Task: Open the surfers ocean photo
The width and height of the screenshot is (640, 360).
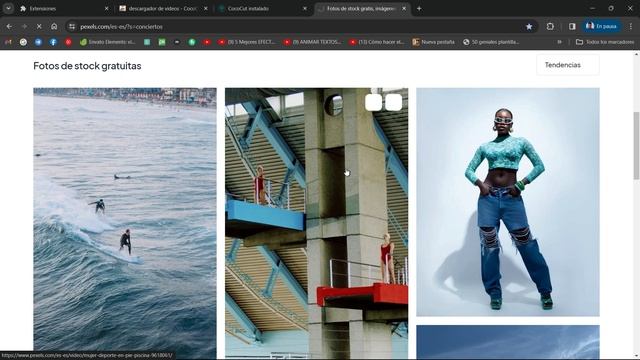Action: (x=125, y=224)
